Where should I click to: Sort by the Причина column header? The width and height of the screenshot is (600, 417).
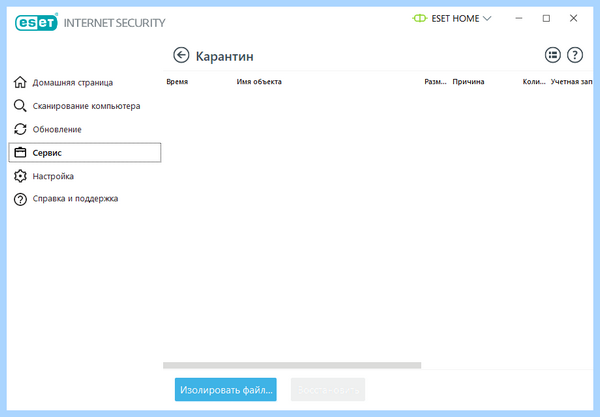click(x=468, y=81)
